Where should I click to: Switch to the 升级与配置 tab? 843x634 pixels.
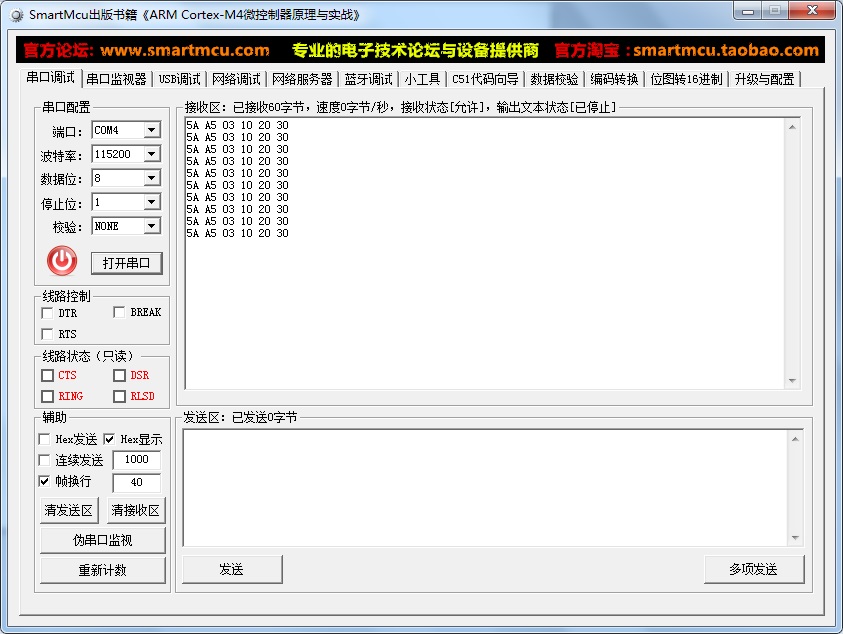[x=765, y=80]
